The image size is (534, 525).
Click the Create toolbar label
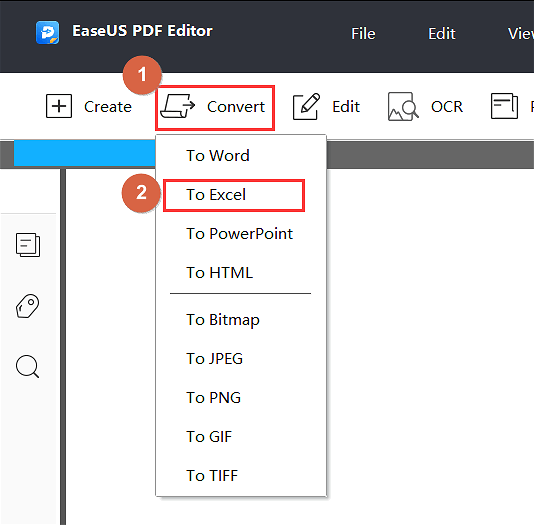point(108,107)
